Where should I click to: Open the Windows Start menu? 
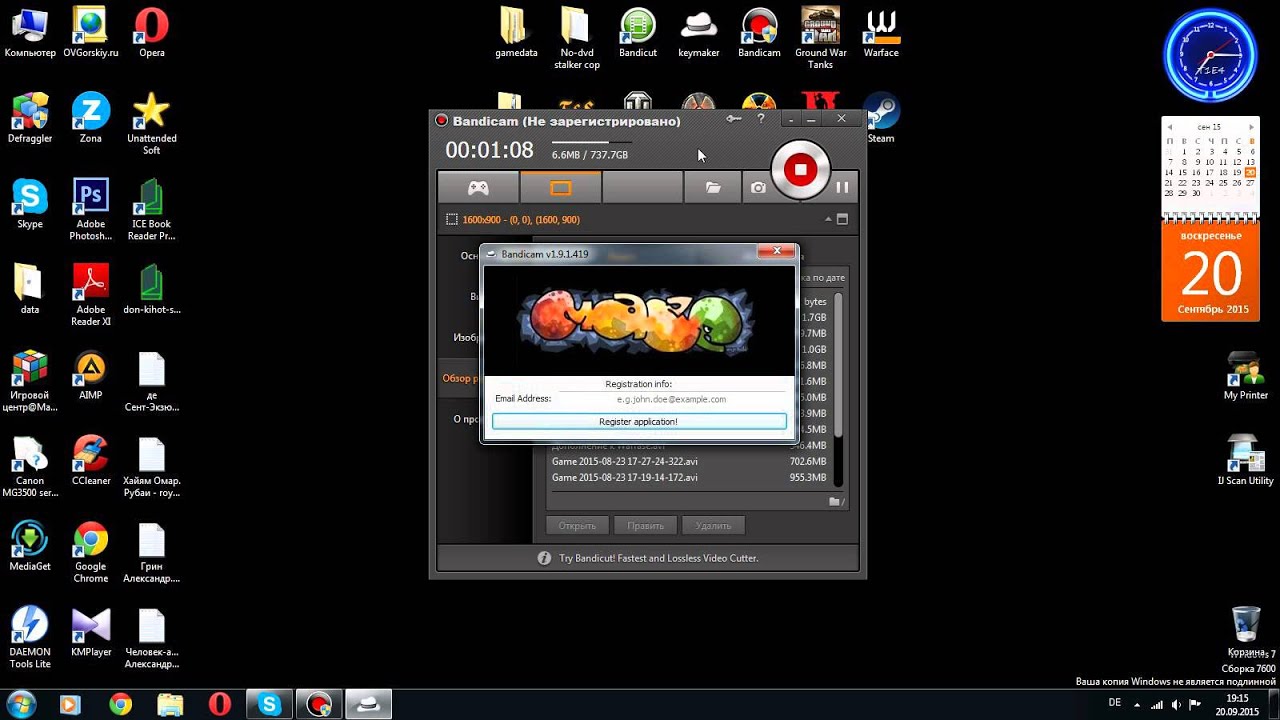(x=20, y=704)
